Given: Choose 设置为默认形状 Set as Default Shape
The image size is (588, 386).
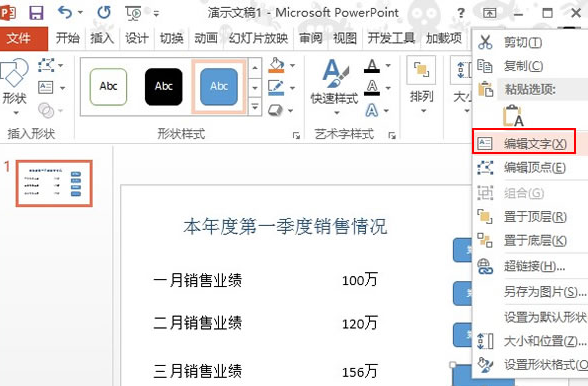Looking at the screenshot, I should click(530, 317).
